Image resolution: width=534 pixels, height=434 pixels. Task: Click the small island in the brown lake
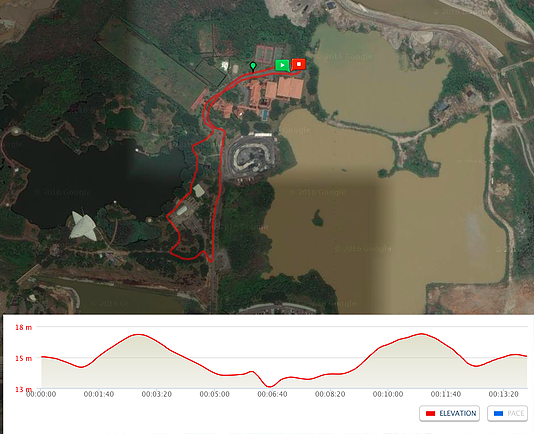[317, 218]
